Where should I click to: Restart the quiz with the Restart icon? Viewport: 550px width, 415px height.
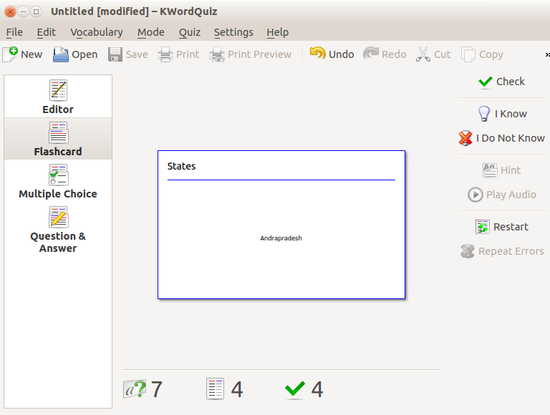(482, 227)
